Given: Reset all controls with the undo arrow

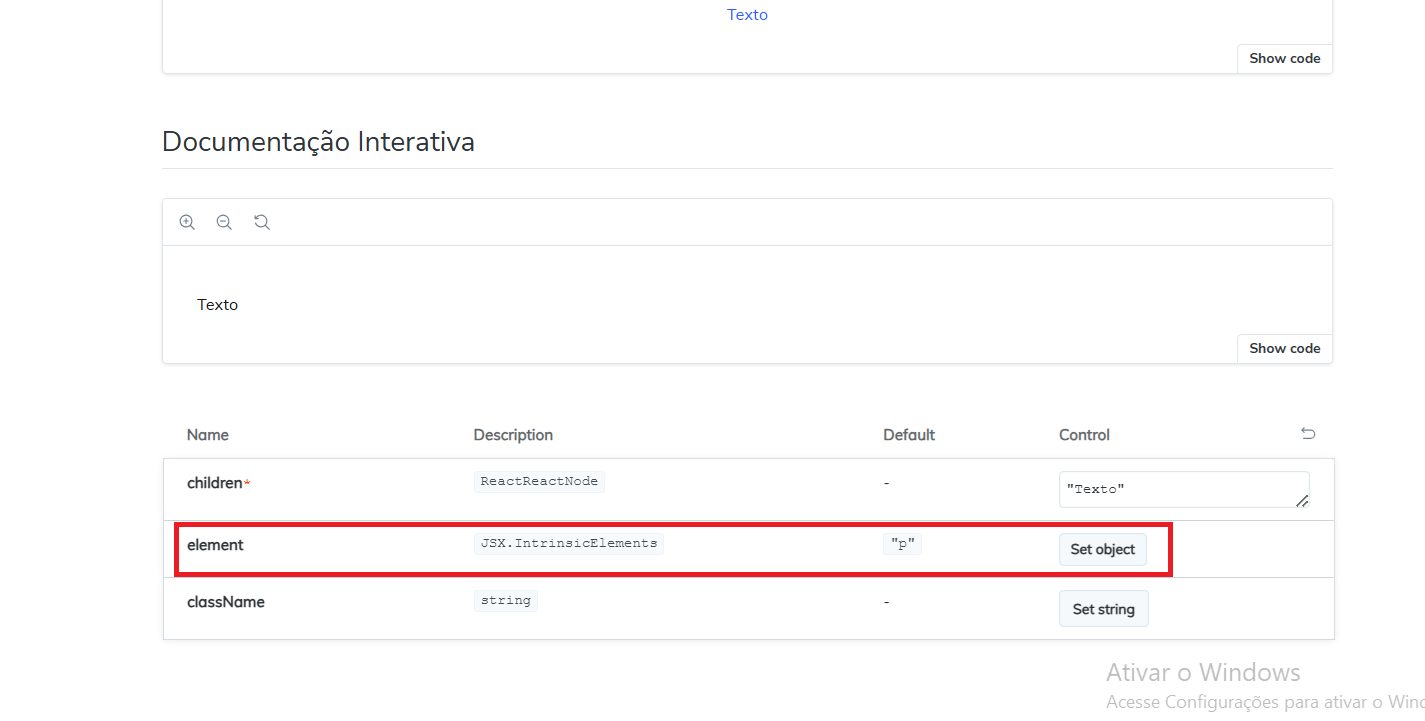Looking at the screenshot, I should (x=1308, y=434).
